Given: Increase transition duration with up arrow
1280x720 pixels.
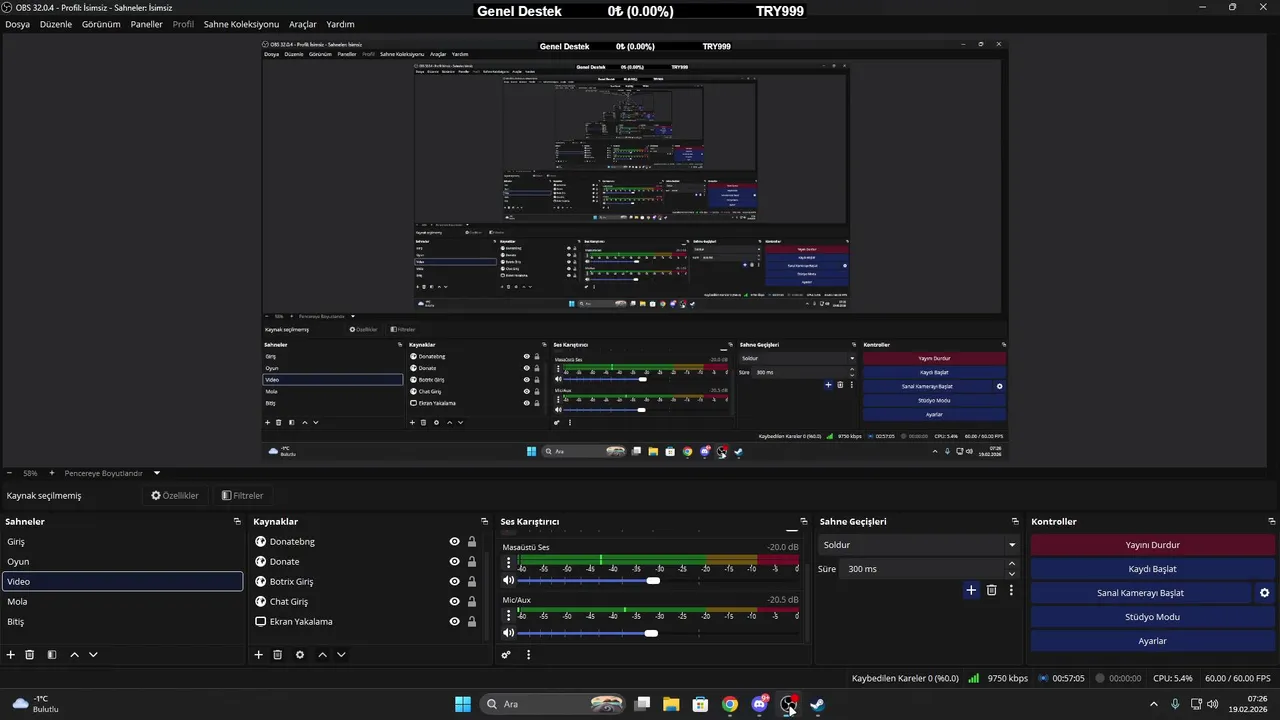Looking at the screenshot, I should click(1012, 564).
